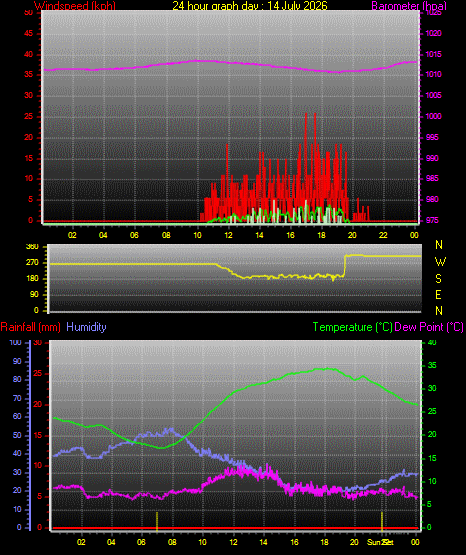Click the 20 value on temperature axis
This screenshot has height=555, width=466.
pyautogui.click(x=432, y=435)
